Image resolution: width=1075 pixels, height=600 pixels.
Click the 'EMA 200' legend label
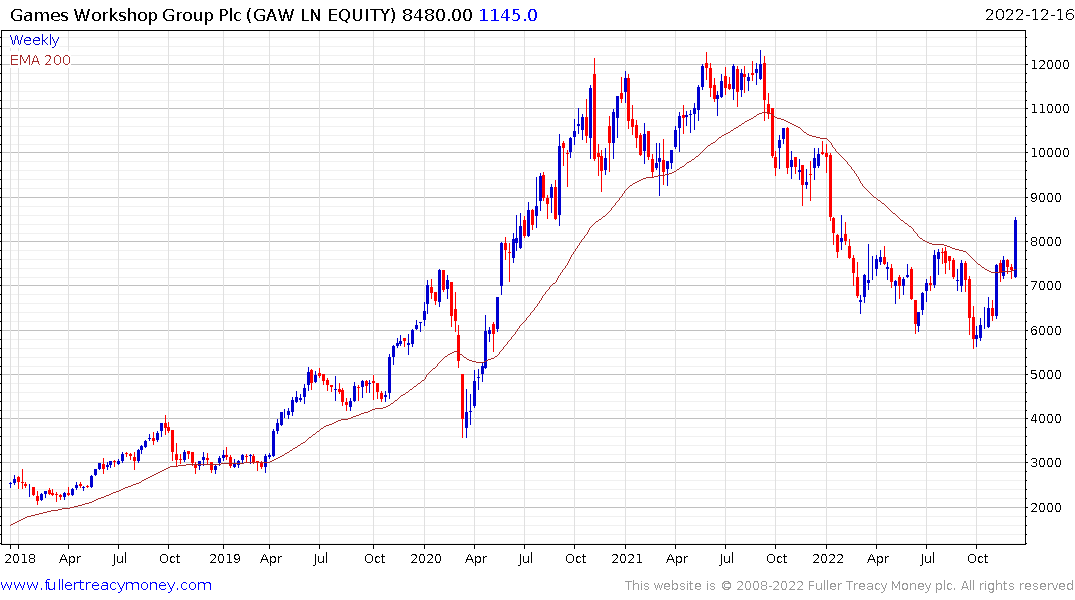click(x=40, y=60)
